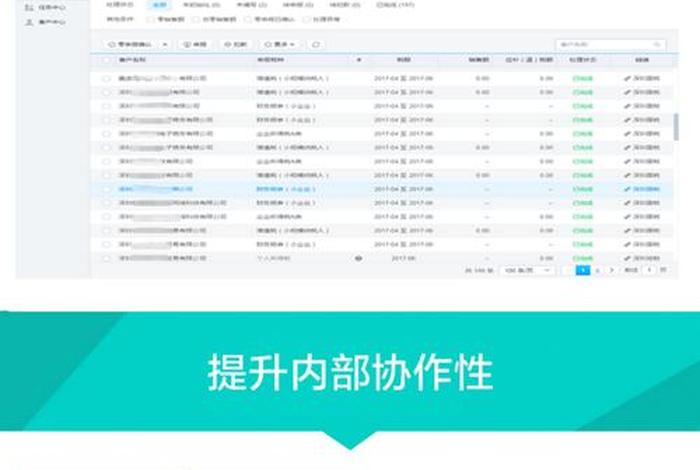Tick the fourth filter-condition checkbox

click(x=306, y=19)
